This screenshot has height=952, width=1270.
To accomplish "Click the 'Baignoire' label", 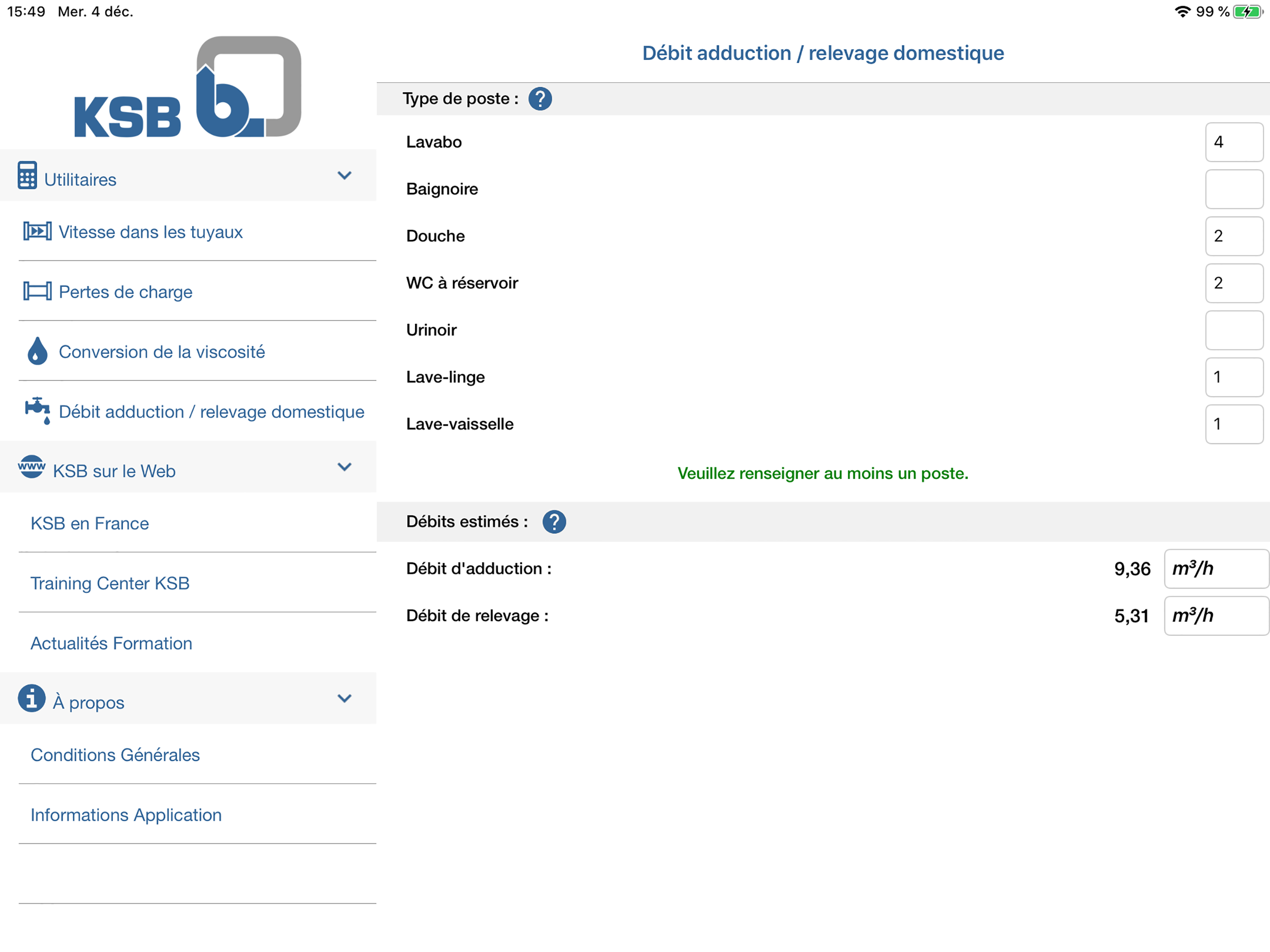I will (442, 189).
